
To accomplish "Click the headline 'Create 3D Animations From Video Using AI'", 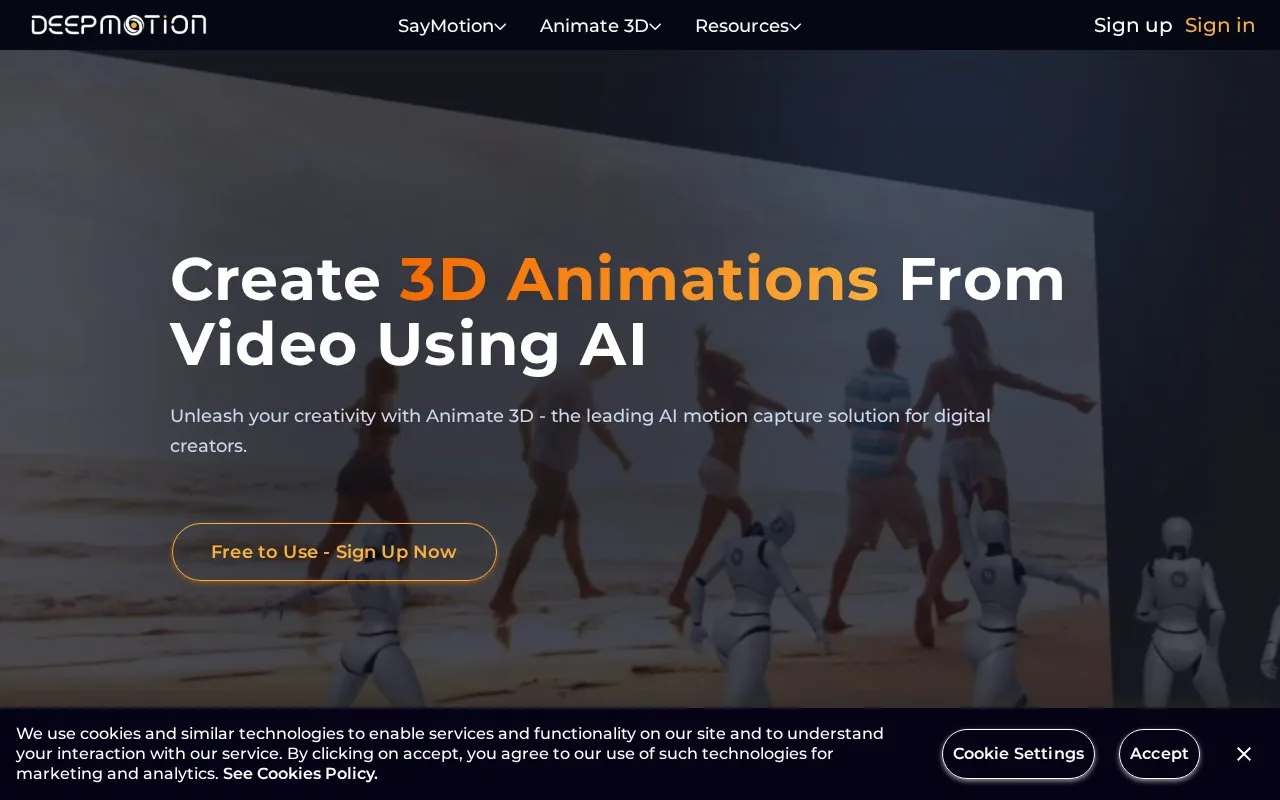I will tap(618, 311).
